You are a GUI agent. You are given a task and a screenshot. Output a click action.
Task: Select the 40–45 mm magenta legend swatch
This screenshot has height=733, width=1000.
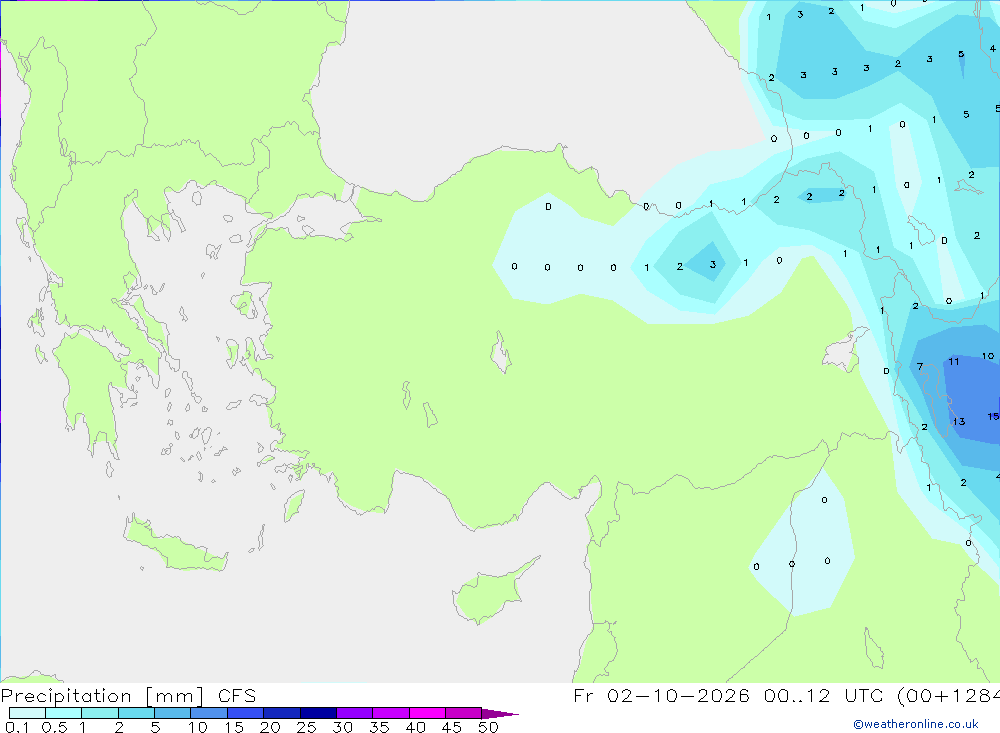click(x=427, y=713)
